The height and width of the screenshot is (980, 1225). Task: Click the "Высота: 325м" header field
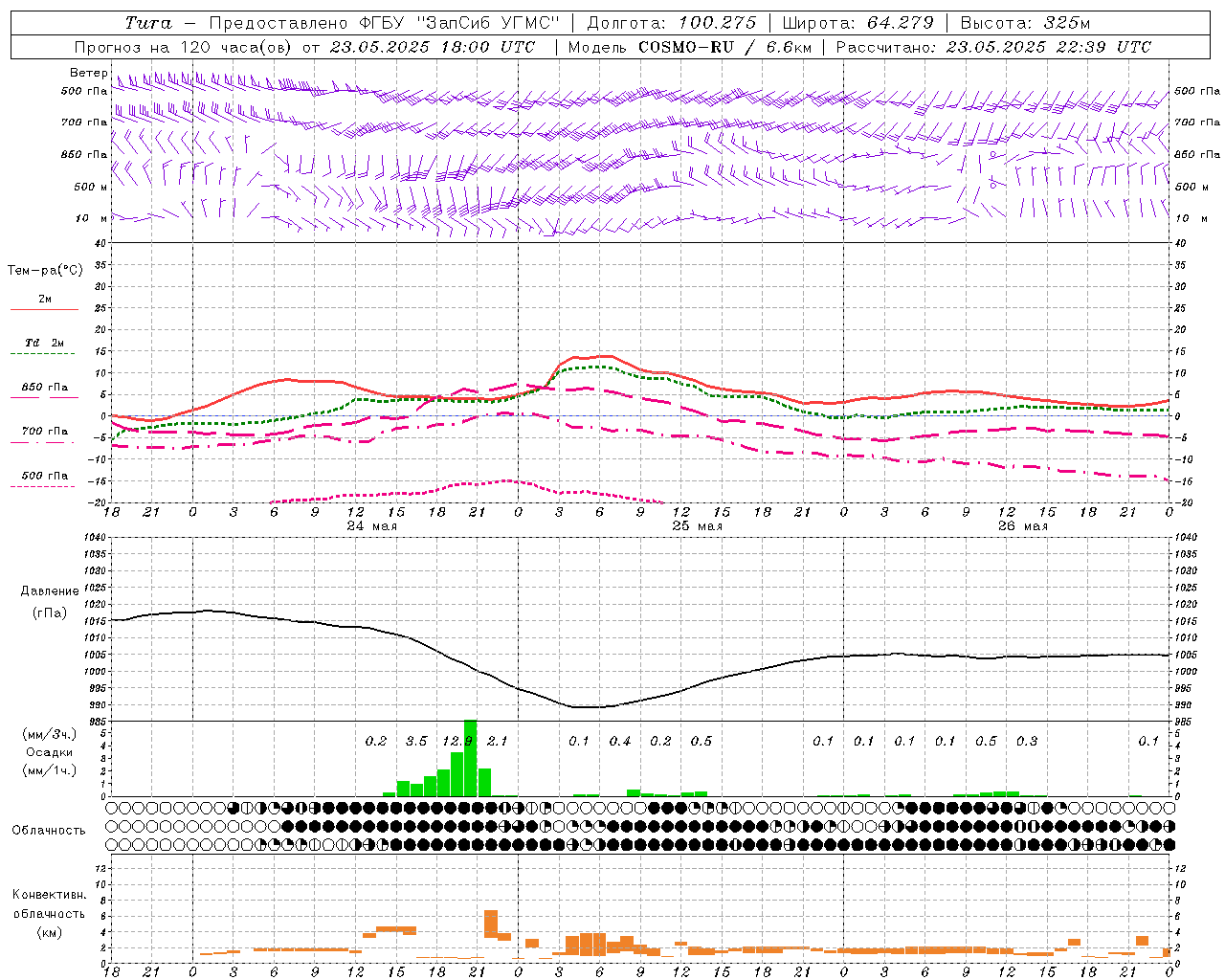pos(1025,23)
